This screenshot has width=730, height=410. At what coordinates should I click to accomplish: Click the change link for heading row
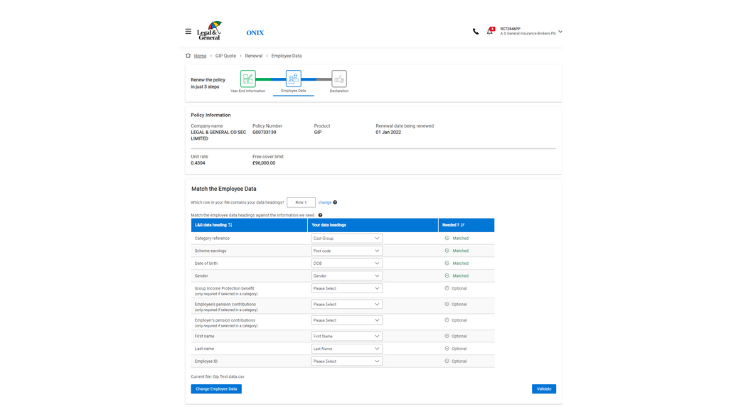tap(324, 202)
